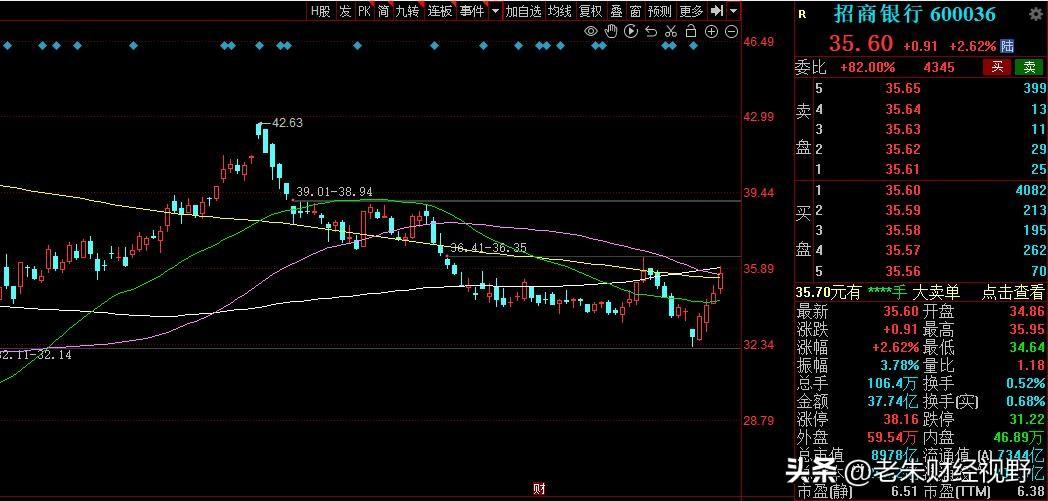Click the 招商银行 600036 stock title
The width and height of the screenshot is (1048, 501).
(x=914, y=13)
